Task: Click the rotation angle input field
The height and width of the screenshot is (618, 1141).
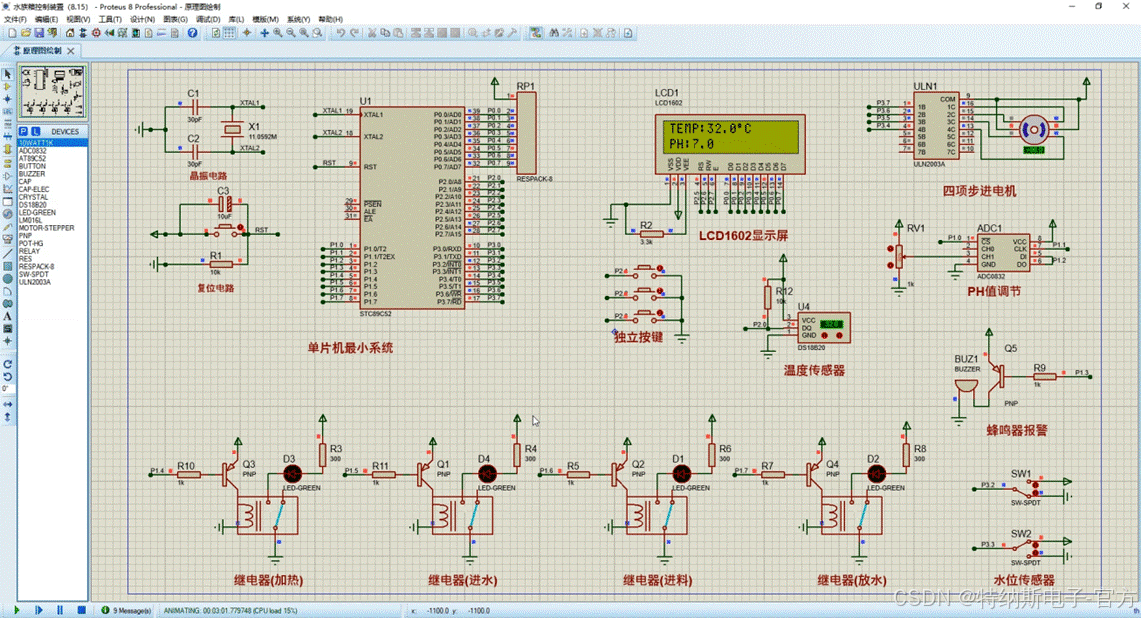Action: (x=7, y=389)
